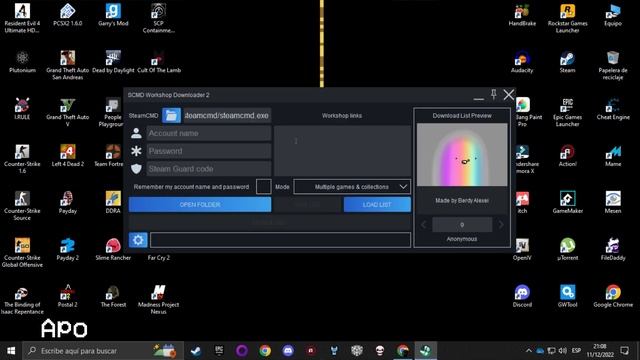Select the Rockstar Games Launcher icon
This screenshot has width=640, height=360.
point(567,18)
